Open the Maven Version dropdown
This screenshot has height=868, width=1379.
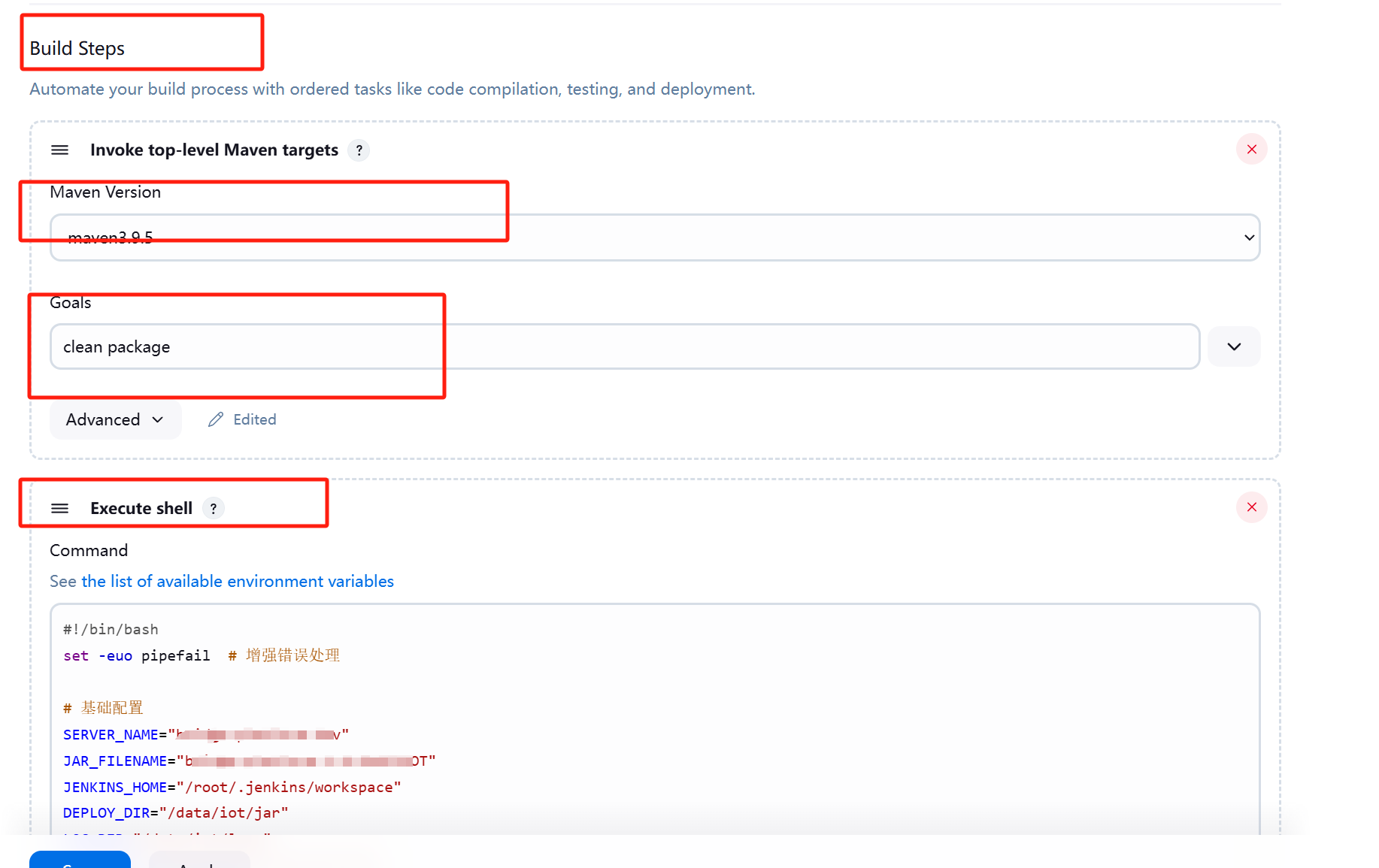point(655,237)
